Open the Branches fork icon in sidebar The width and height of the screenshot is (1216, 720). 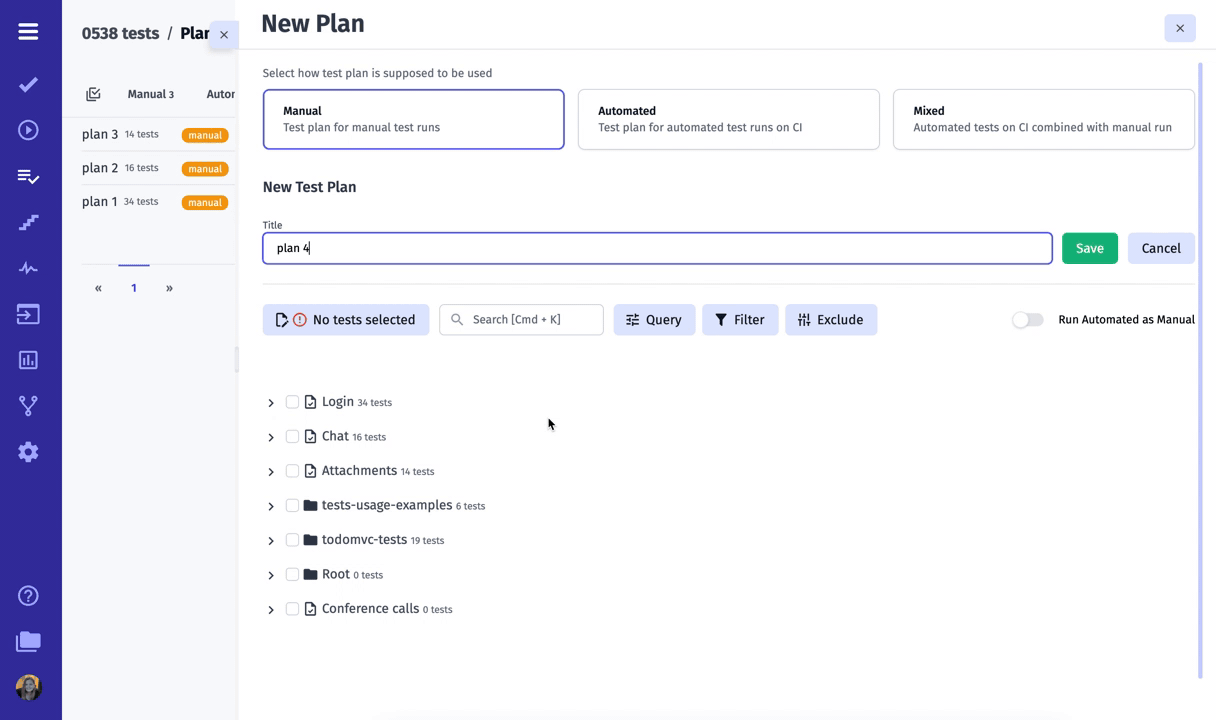coord(28,406)
